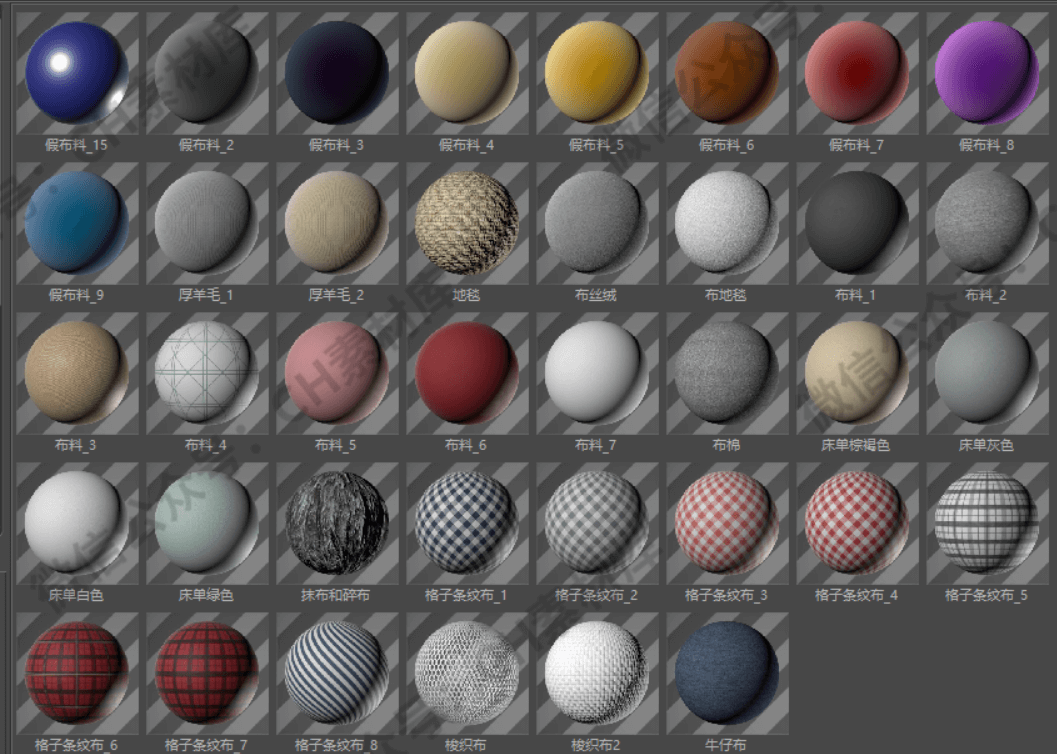The image size is (1057, 754).
Task: Choose the 床单绿色 green bedsheet material
Action: [x=206, y=522]
